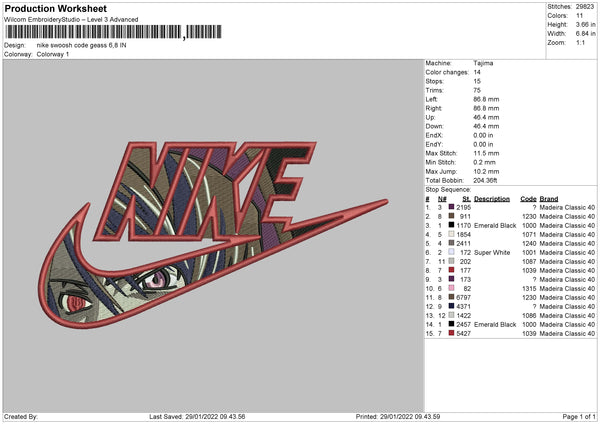
Task: Click the pink swatch beside 82 stitches
Action: tap(452, 288)
